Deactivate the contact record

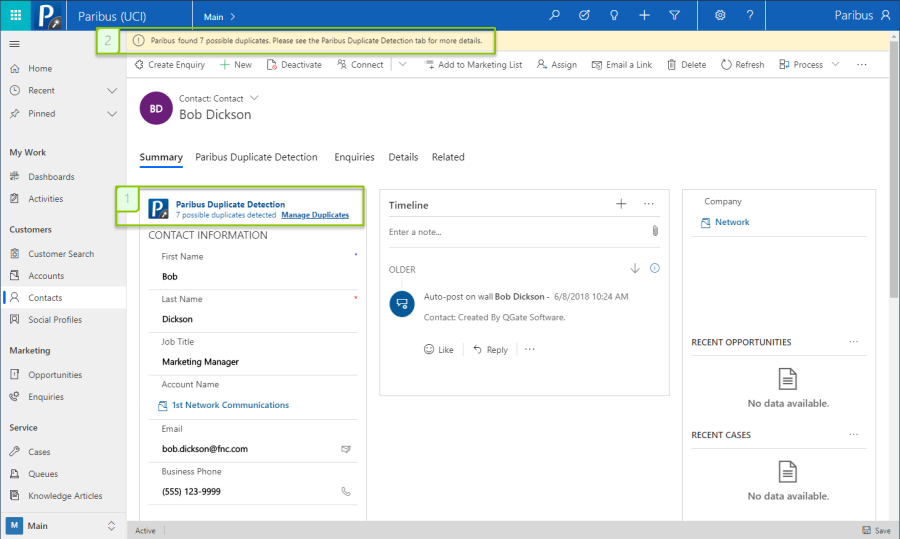tap(294, 65)
